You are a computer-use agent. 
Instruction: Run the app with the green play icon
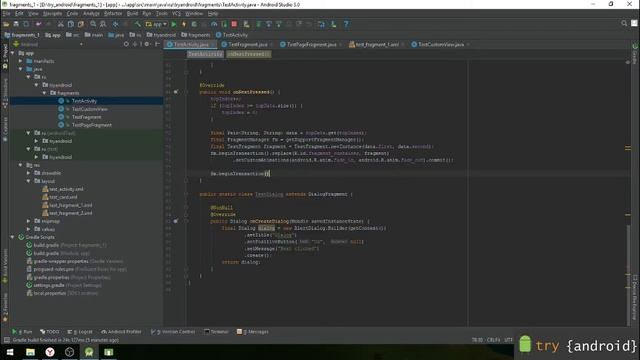[174, 24]
